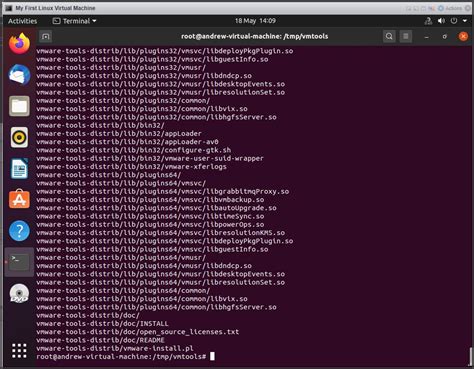Show Applications grid button
Screen dimensions: 474x369
click(x=19, y=351)
